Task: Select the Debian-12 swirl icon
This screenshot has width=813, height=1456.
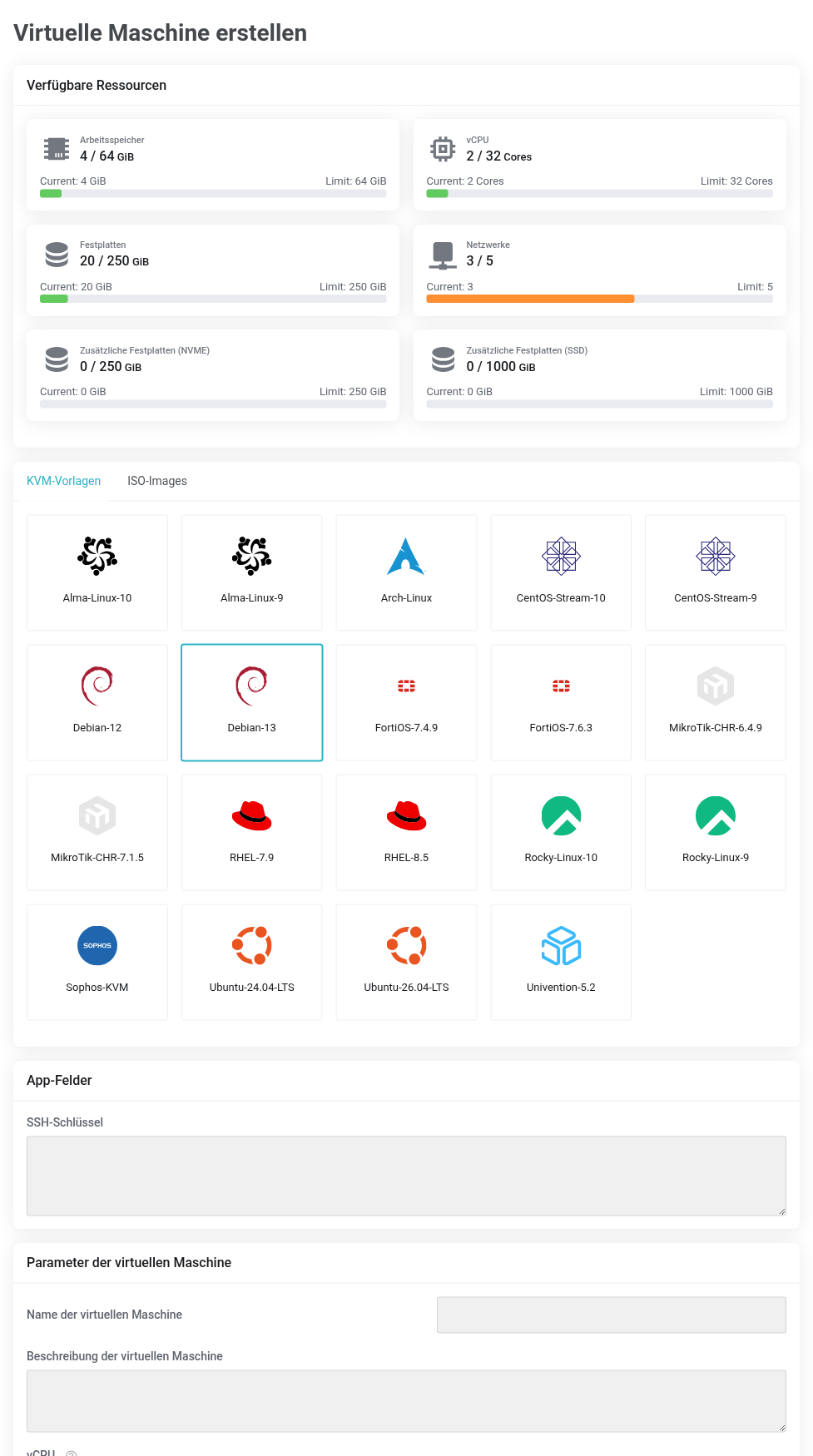Action: point(97,686)
